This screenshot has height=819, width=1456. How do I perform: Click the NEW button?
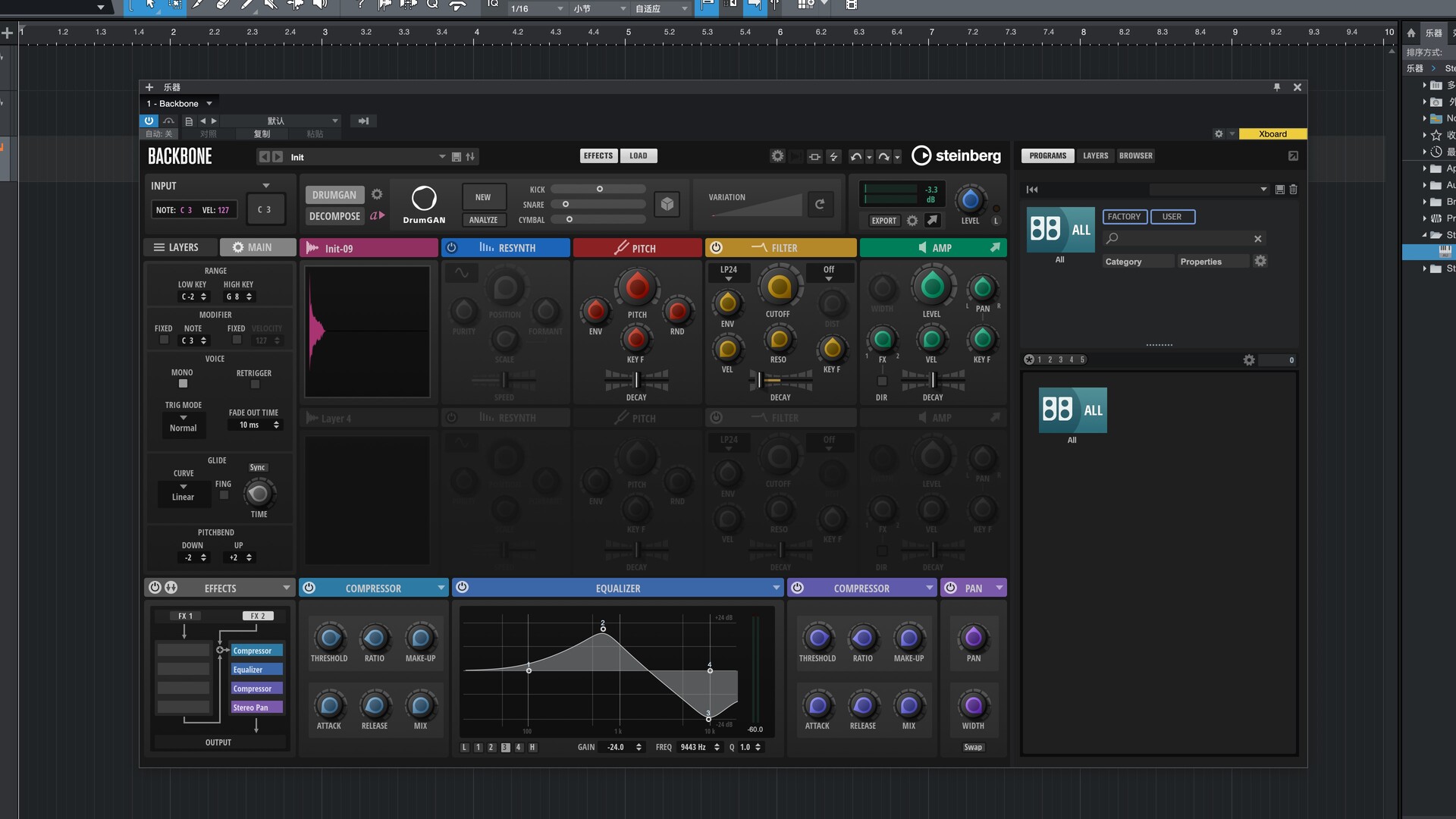tap(483, 197)
